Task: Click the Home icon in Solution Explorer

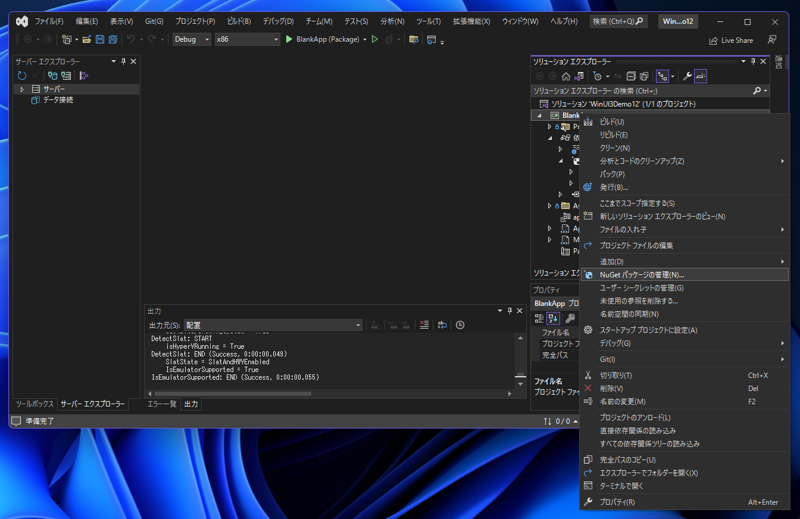Action: point(566,76)
